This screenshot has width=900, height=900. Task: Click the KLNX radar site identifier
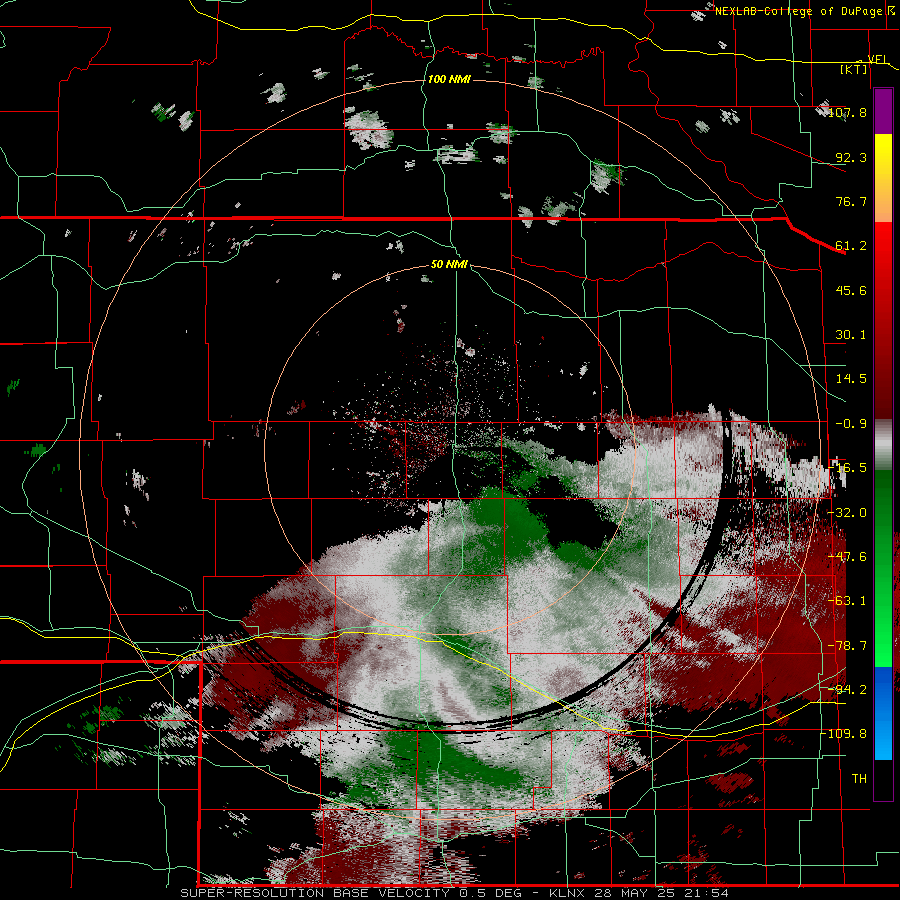tap(568, 893)
